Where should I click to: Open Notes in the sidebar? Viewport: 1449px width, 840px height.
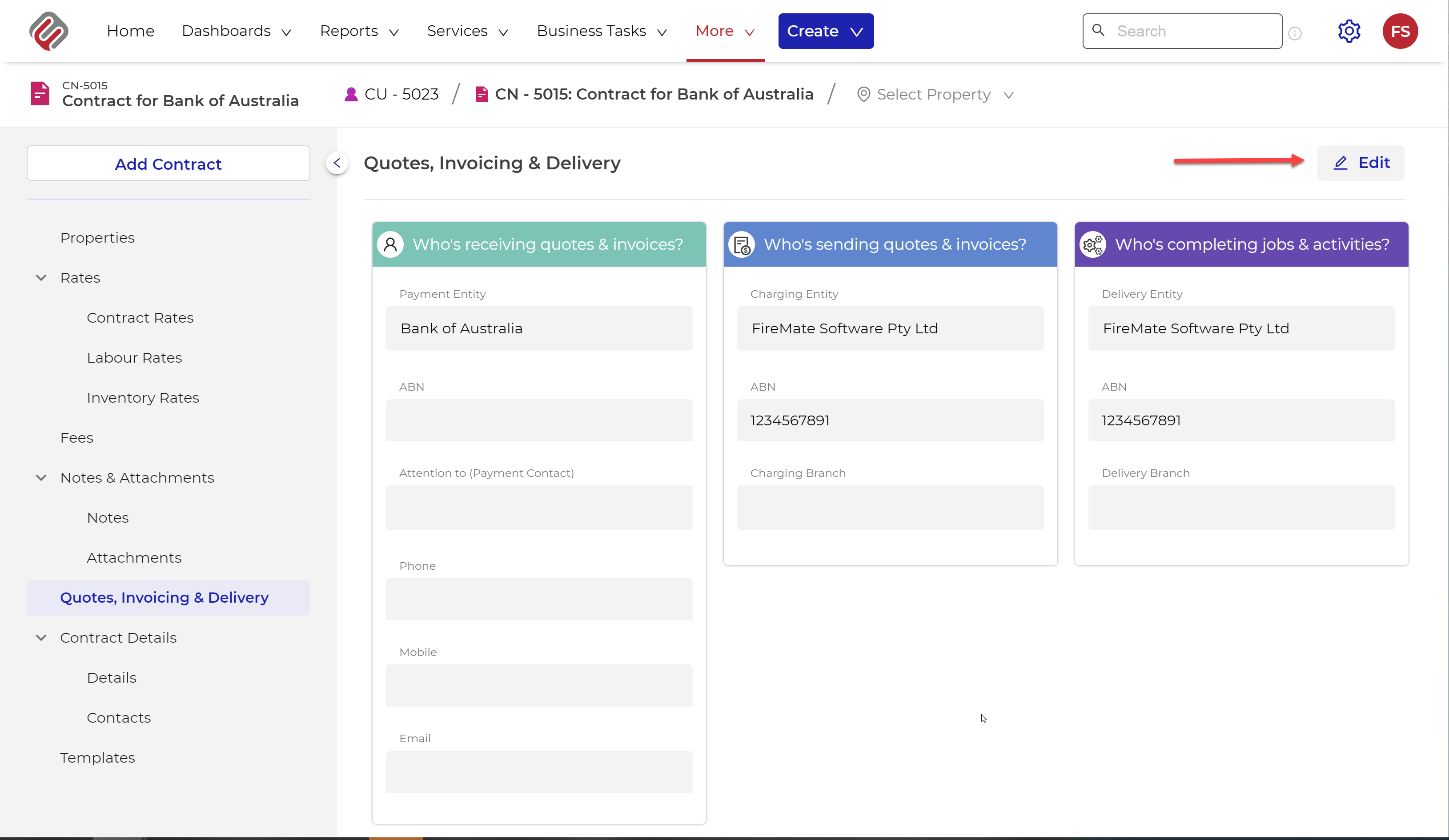(108, 517)
